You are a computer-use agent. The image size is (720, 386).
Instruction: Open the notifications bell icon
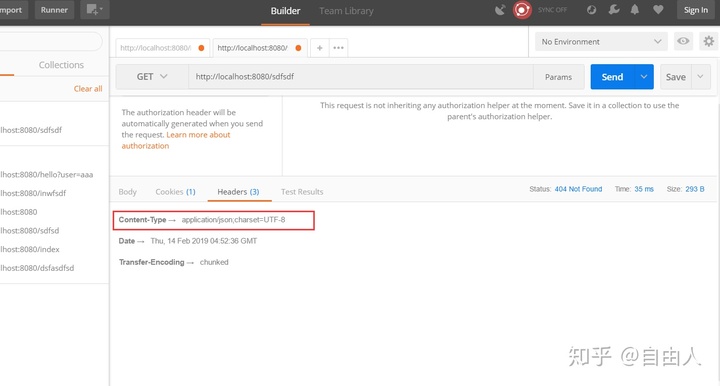tap(635, 10)
